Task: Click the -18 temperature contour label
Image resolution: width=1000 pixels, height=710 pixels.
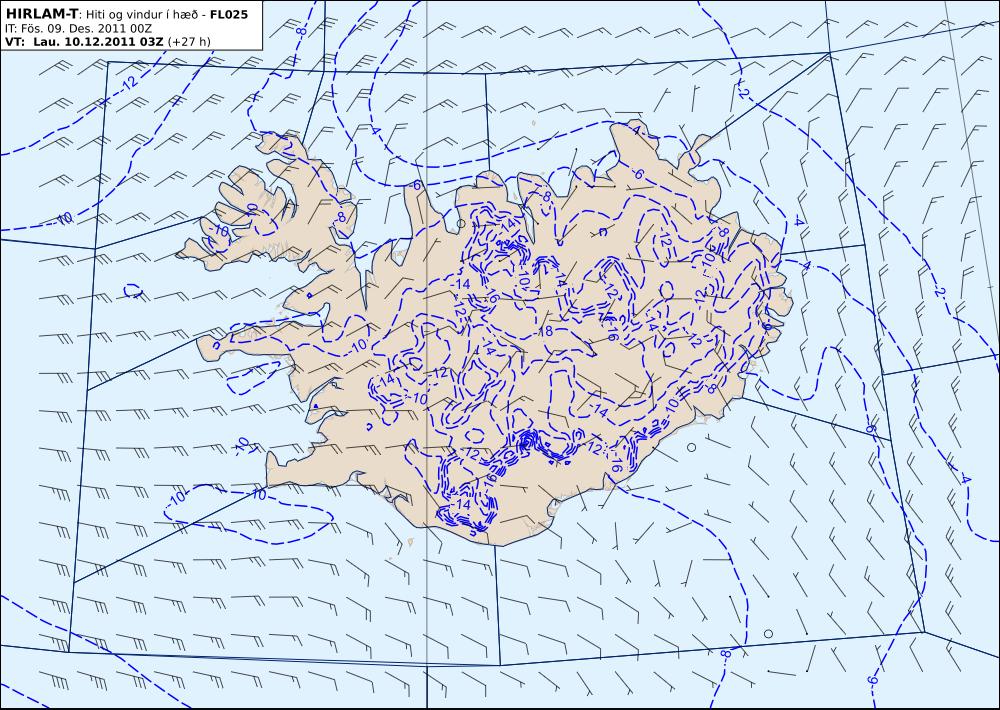Action: pos(543,330)
